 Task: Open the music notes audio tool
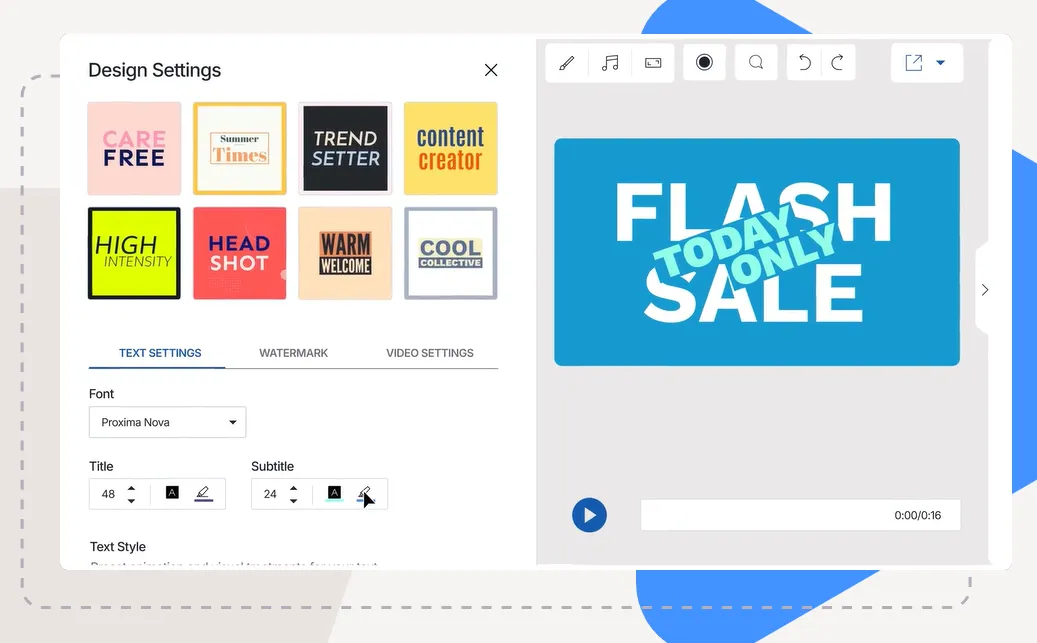tap(610, 63)
